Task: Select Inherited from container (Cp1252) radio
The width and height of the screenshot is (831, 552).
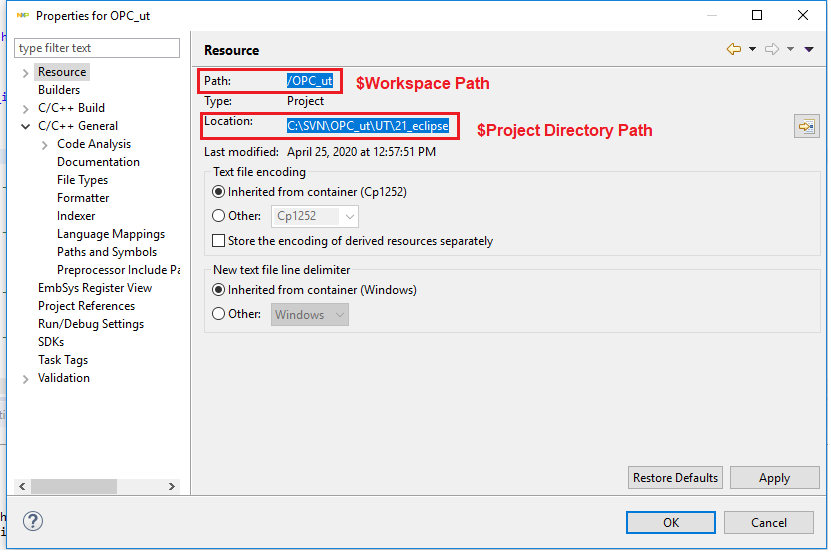Action: pos(219,191)
